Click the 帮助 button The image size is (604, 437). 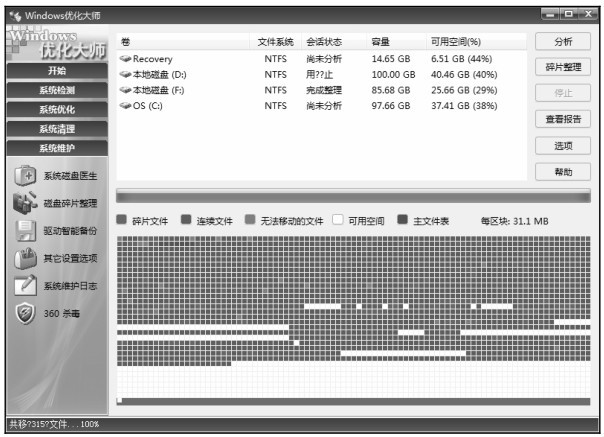pyautogui.click(x=563, y=172)
